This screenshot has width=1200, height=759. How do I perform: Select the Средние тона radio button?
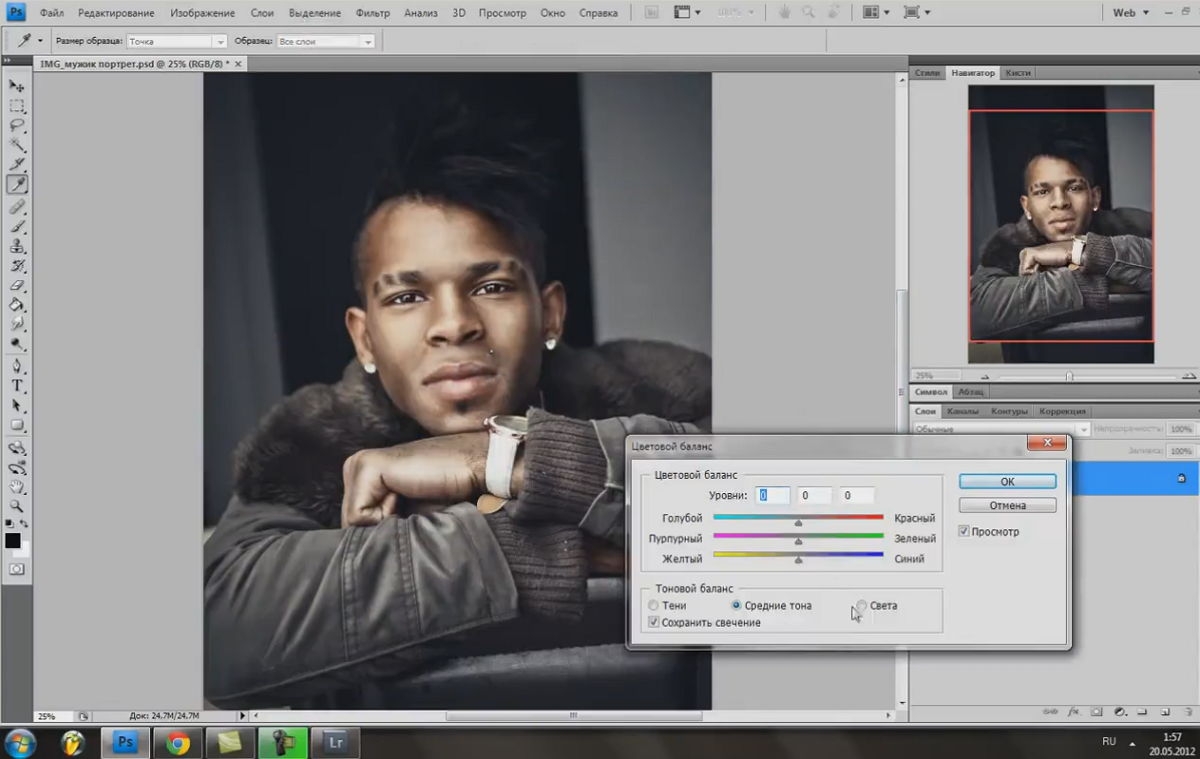point(736,606)
